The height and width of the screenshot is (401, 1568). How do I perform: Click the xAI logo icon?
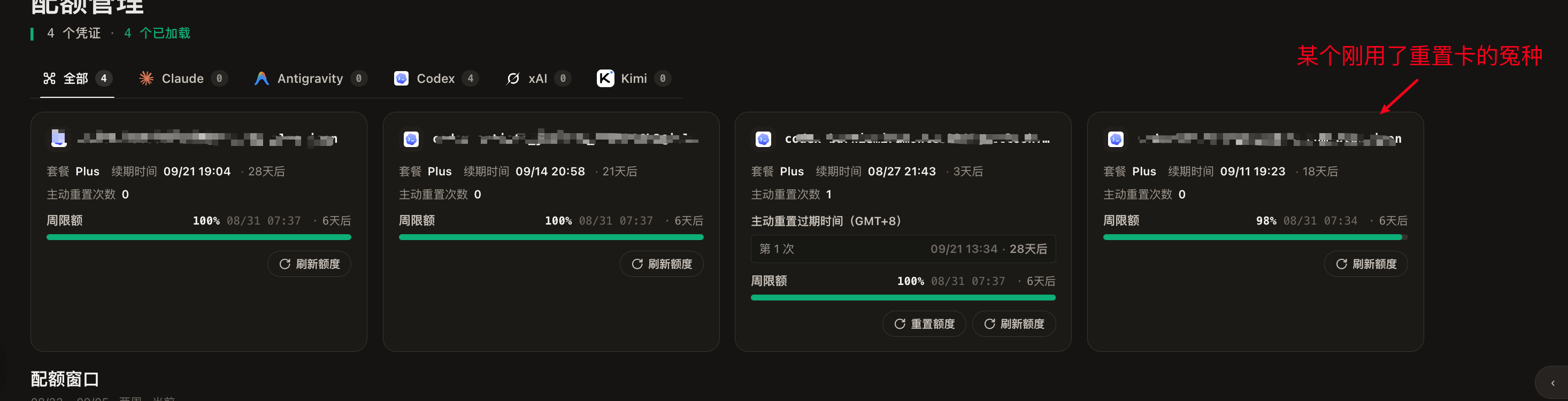tap(513, 78)
